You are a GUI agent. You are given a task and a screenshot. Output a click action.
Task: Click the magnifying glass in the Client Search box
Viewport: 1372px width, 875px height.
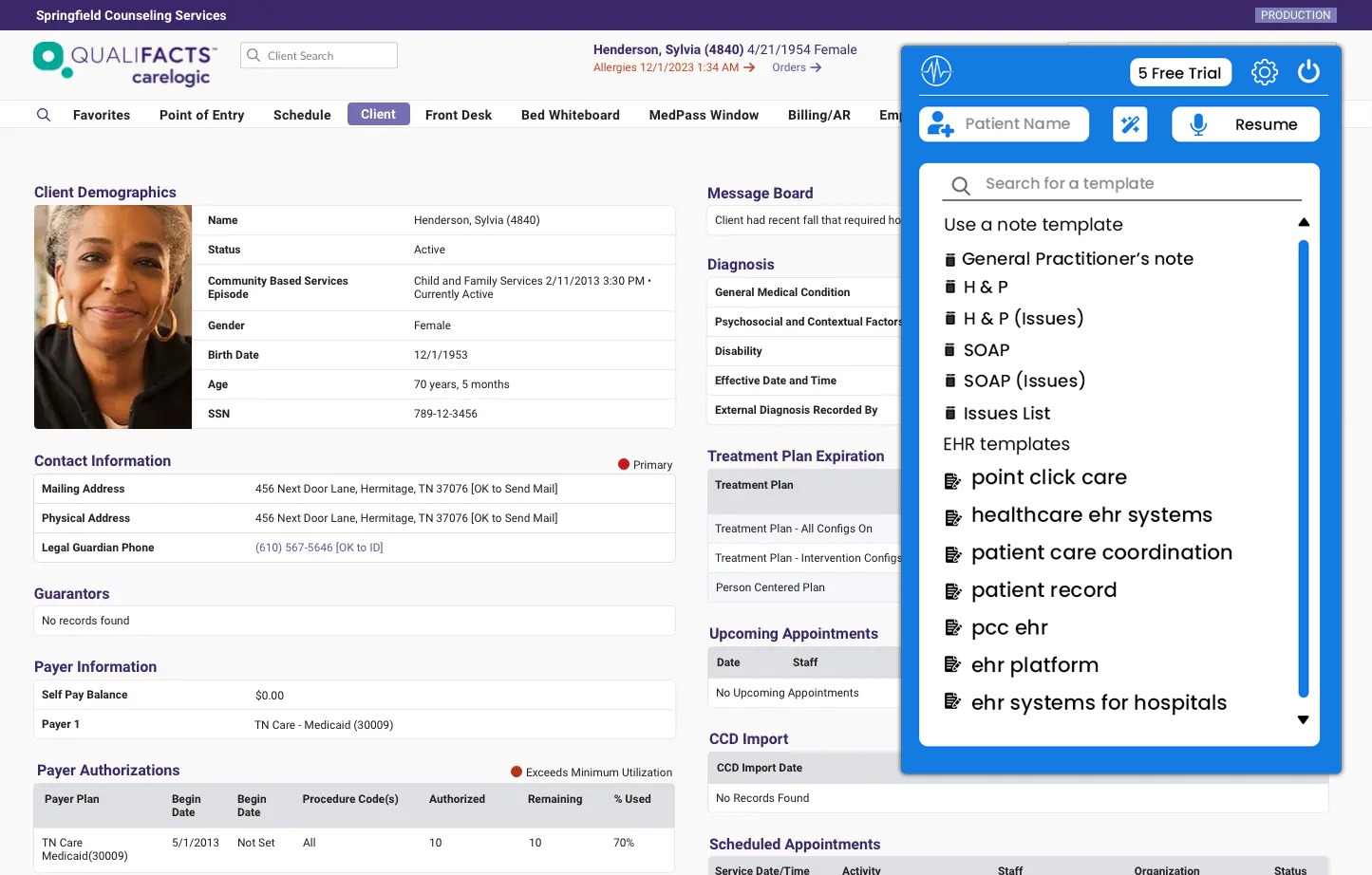click(252, 55)
